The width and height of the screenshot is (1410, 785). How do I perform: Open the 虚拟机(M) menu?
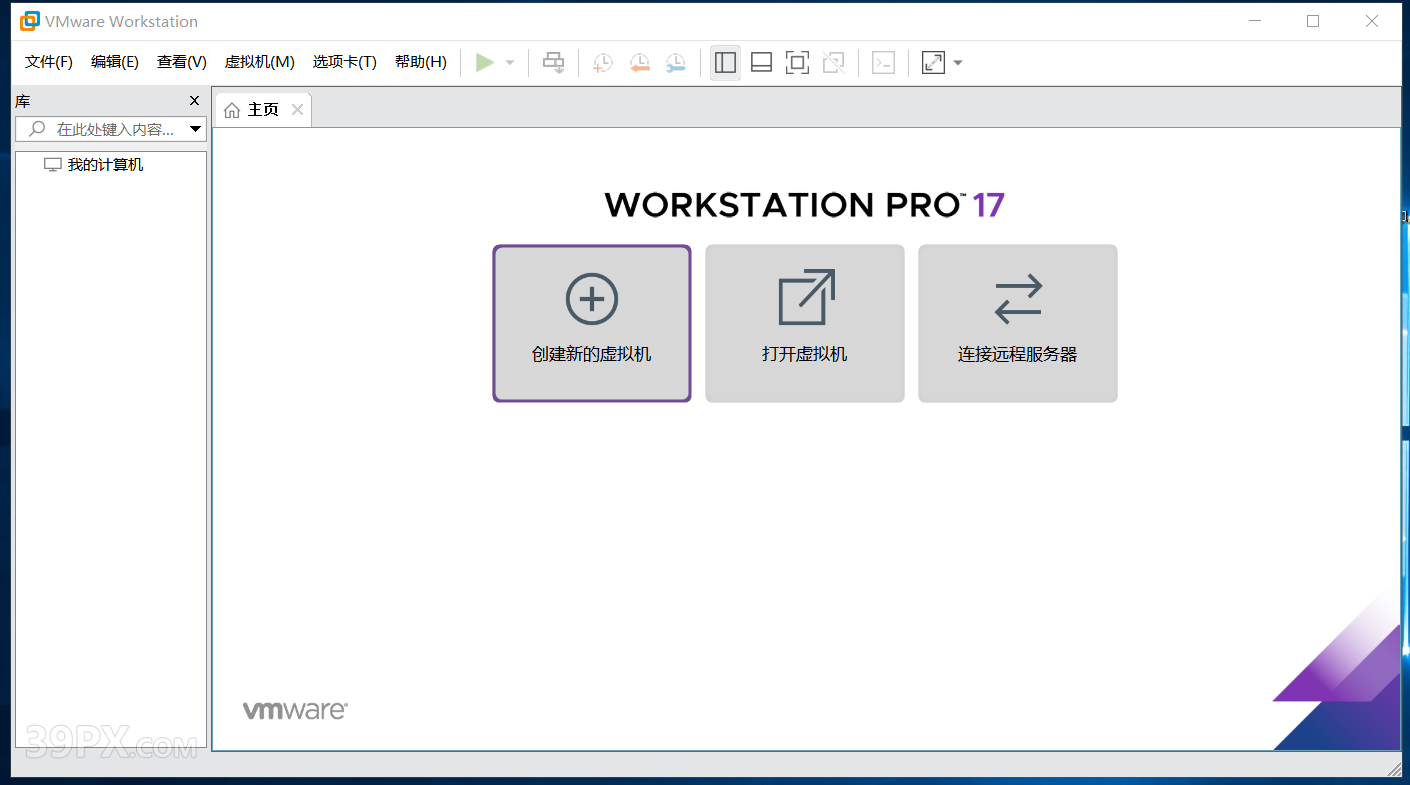coord(259,62)
